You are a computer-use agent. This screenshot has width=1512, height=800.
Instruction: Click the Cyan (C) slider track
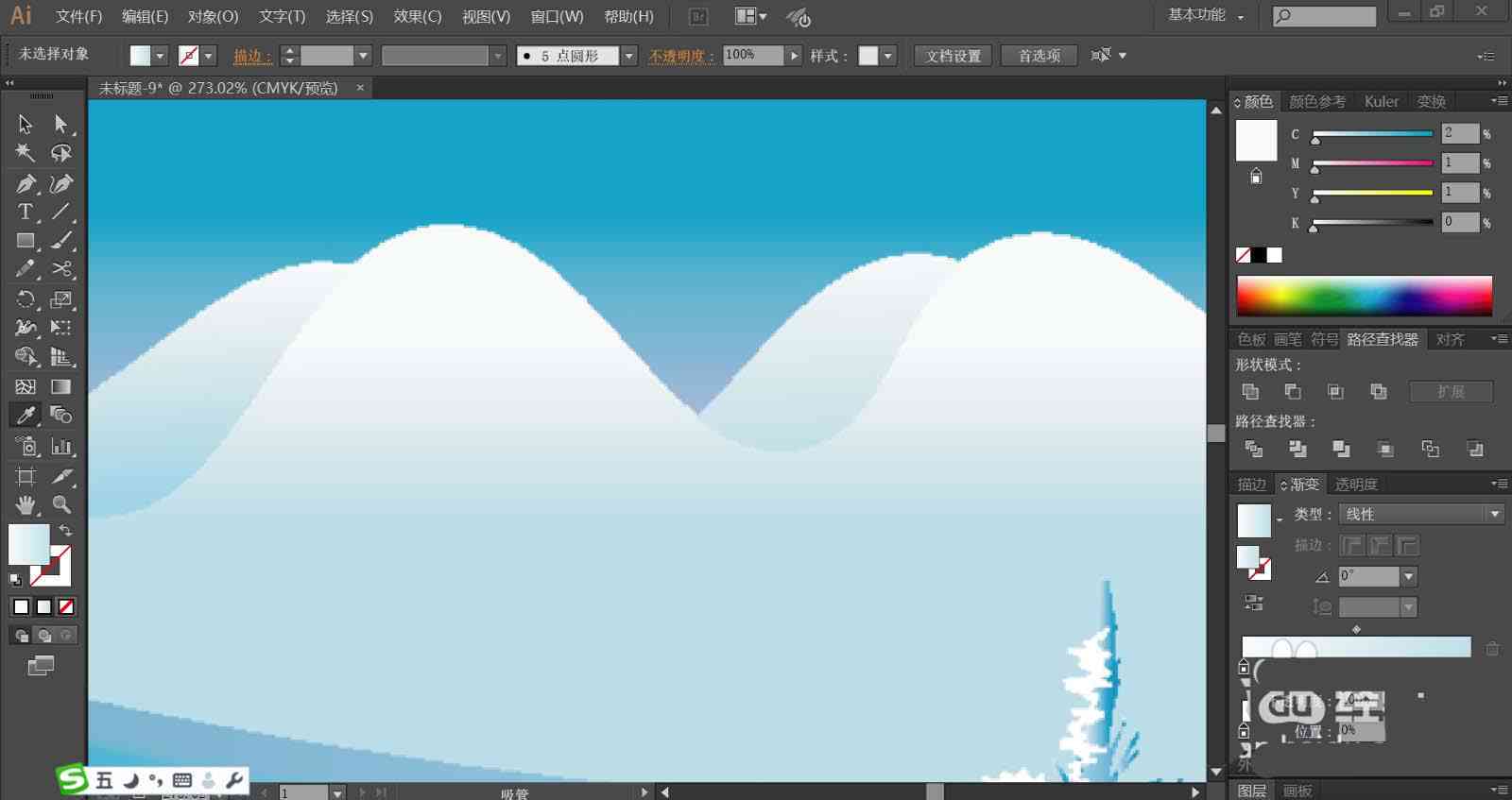(x=1373, y=134)
